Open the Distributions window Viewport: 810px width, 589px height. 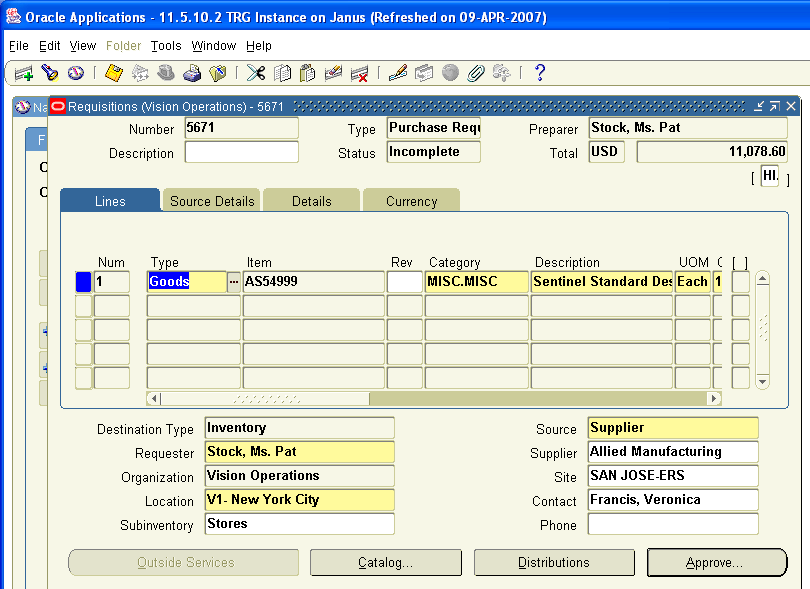click(554, 562)
